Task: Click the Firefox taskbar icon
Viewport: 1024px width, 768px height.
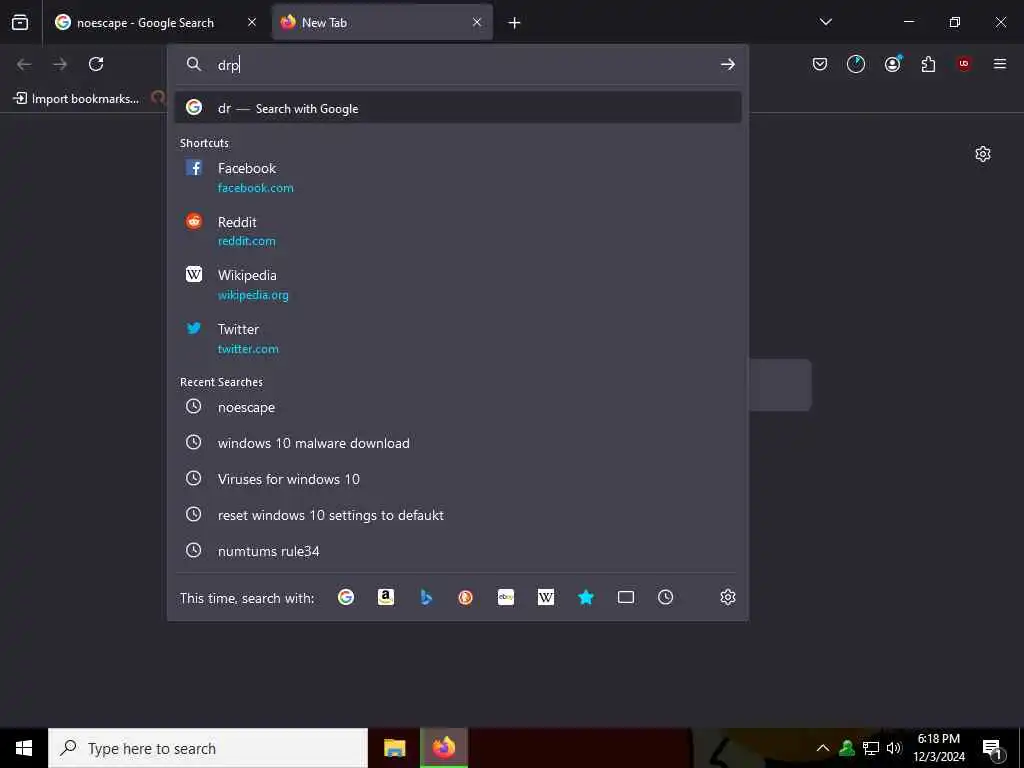Action: pos(444,748)
